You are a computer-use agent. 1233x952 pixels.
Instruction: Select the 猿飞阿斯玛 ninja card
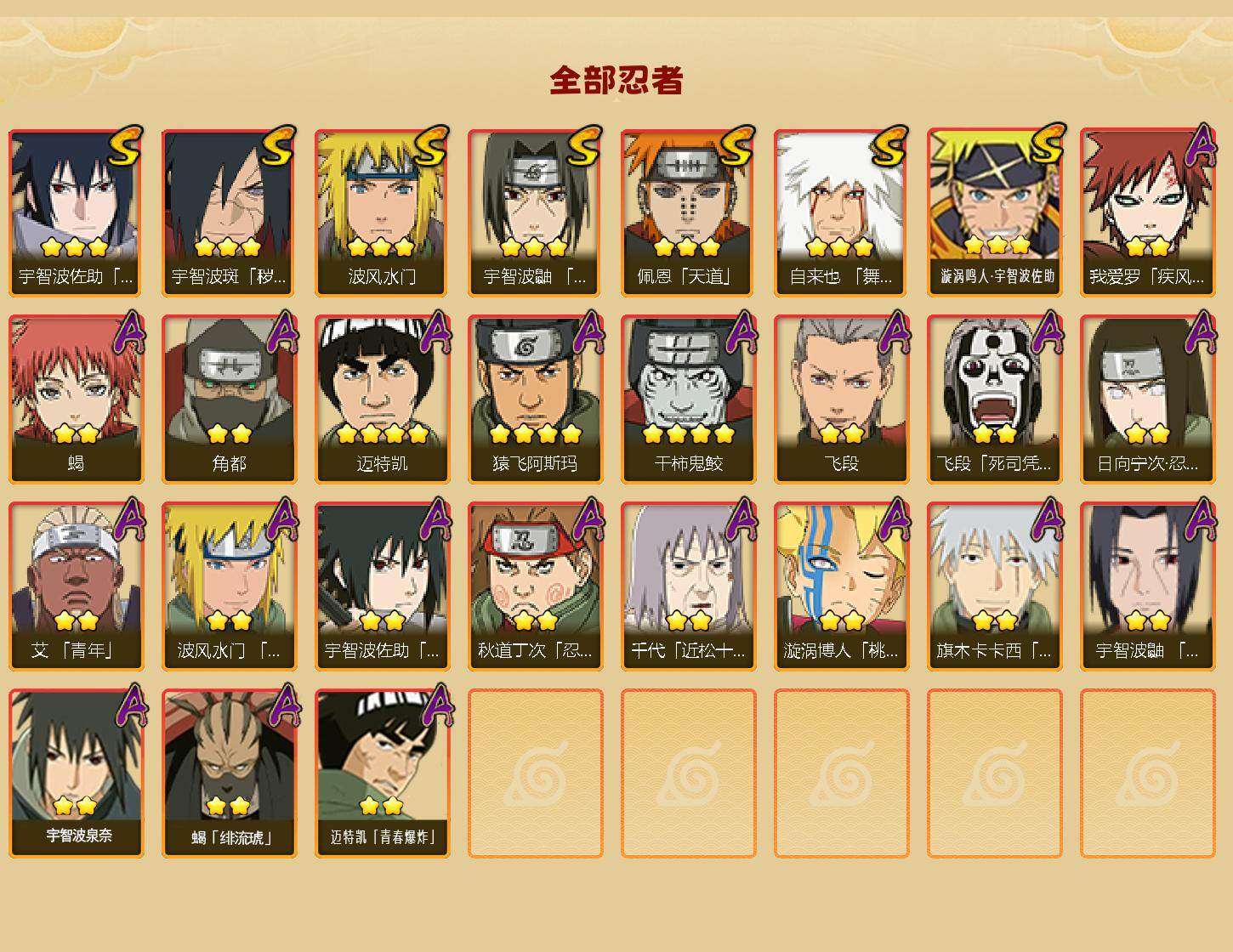coord(535,399)
